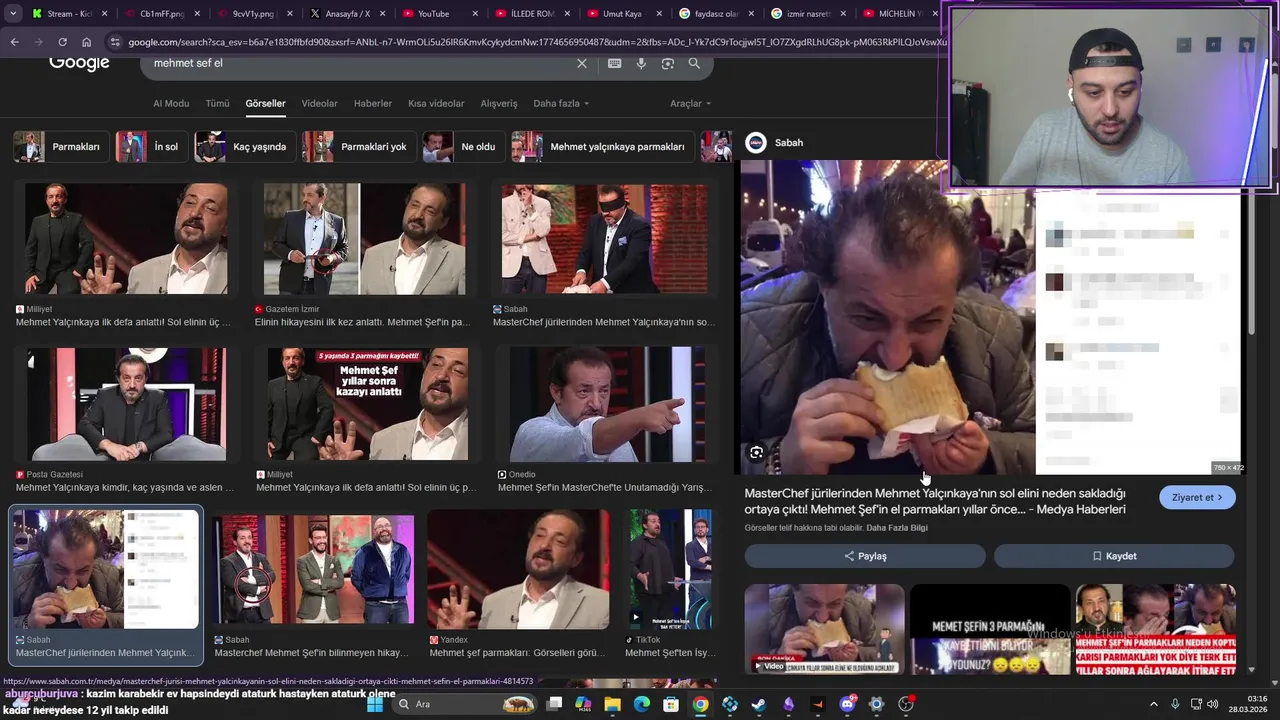Image resolution: width=1280 pixels, height=720 pixels.
Task: Filter by Kaç yaşında suggestion chip
Action: click(x=244, y=146)
